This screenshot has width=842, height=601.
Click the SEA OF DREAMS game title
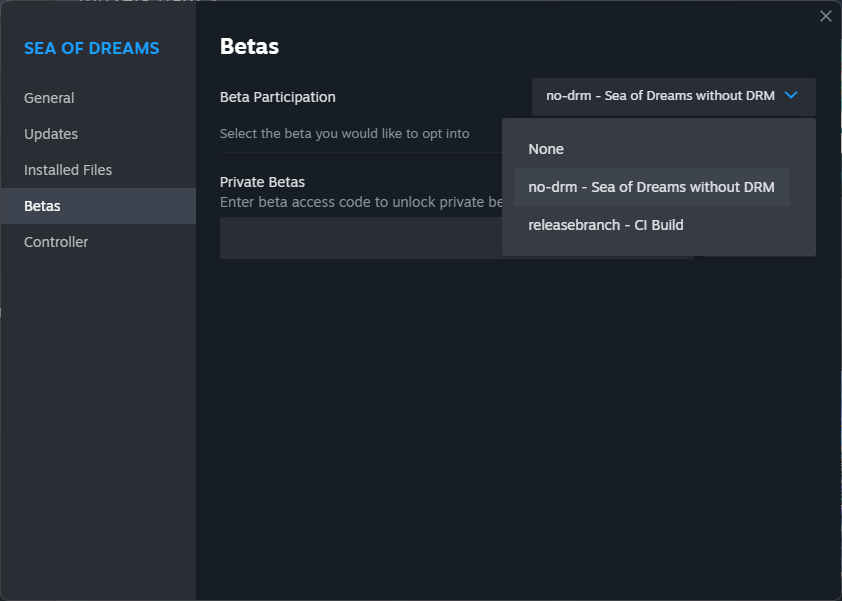pyautogui.click(x=89, y=47)
